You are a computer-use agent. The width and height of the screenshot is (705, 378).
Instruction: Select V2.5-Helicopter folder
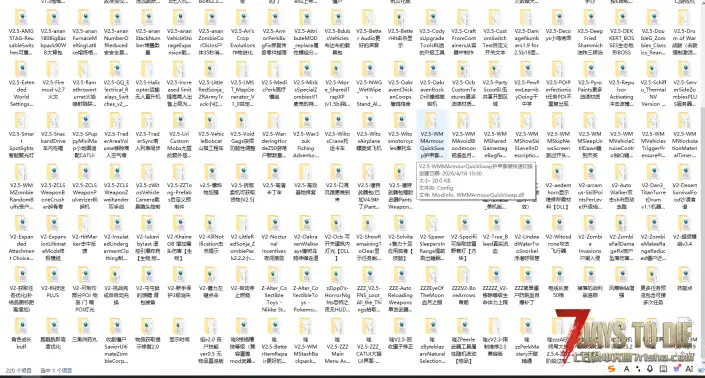148,81
